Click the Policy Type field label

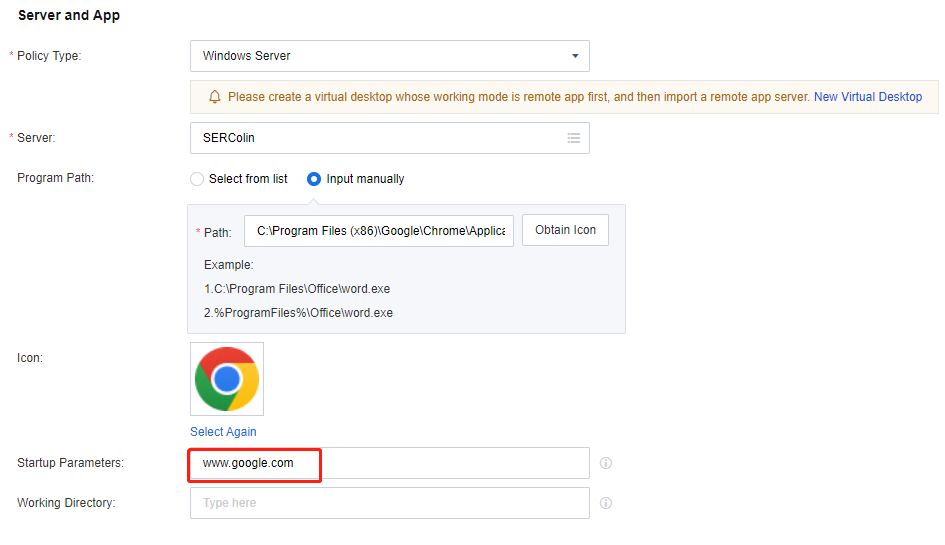(49, 56)
